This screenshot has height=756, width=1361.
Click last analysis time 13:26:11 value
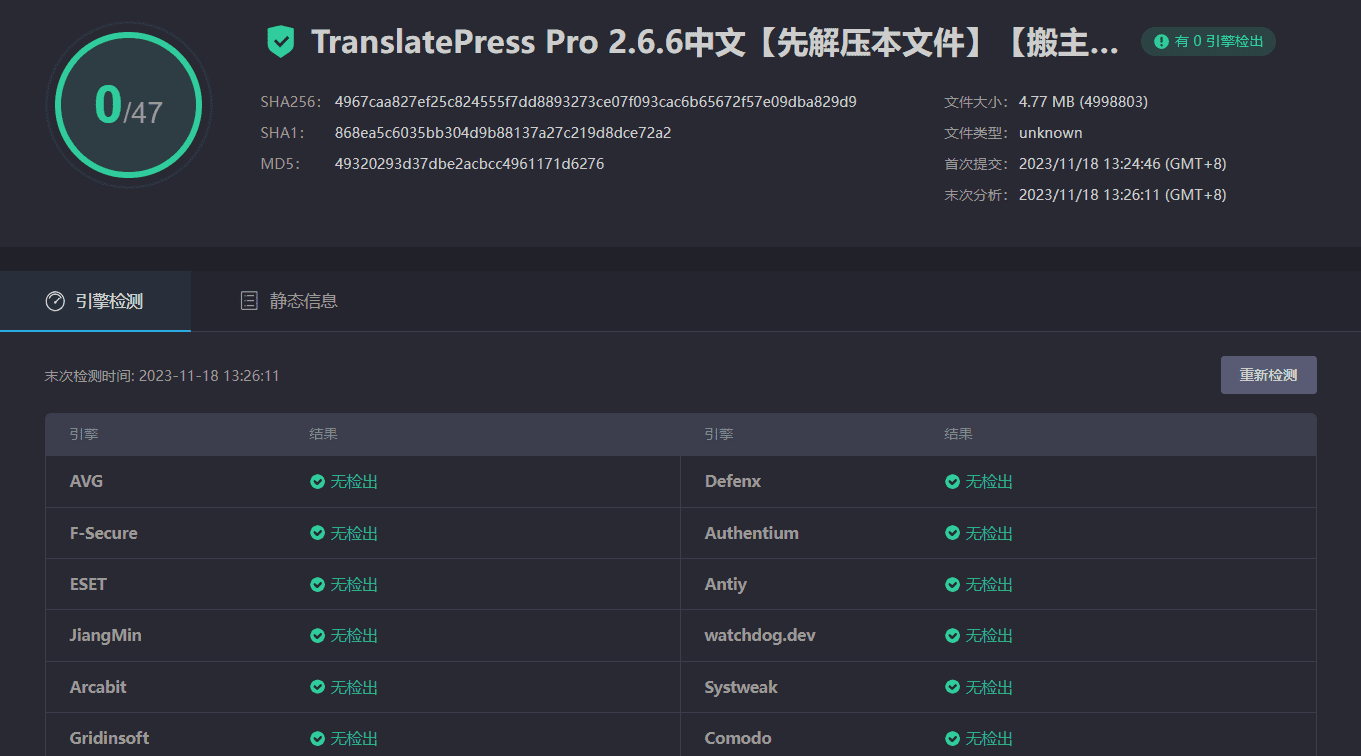[1122, 195]
